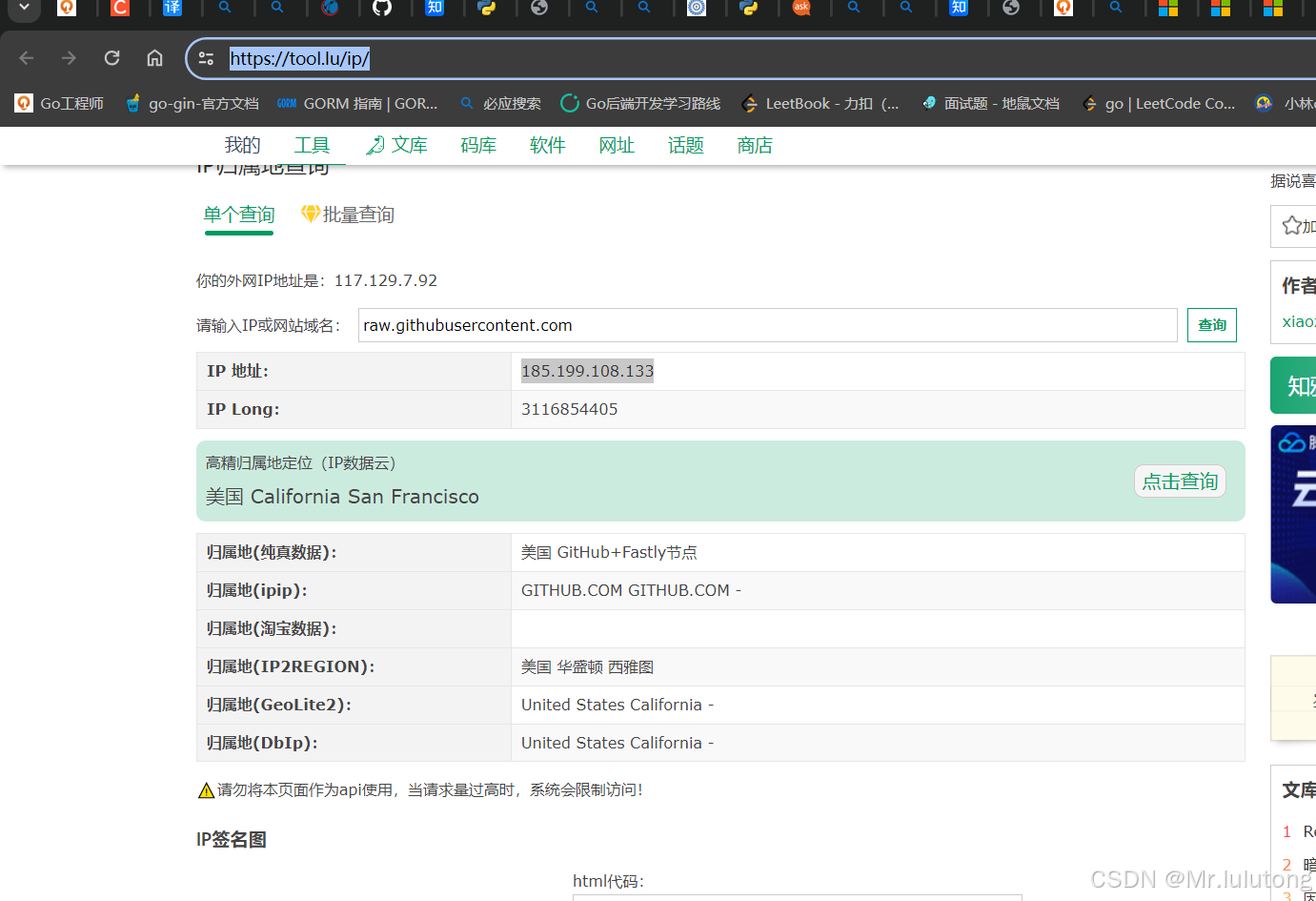
Task: Select the 单个查询 tab
Action: (239, 215)
